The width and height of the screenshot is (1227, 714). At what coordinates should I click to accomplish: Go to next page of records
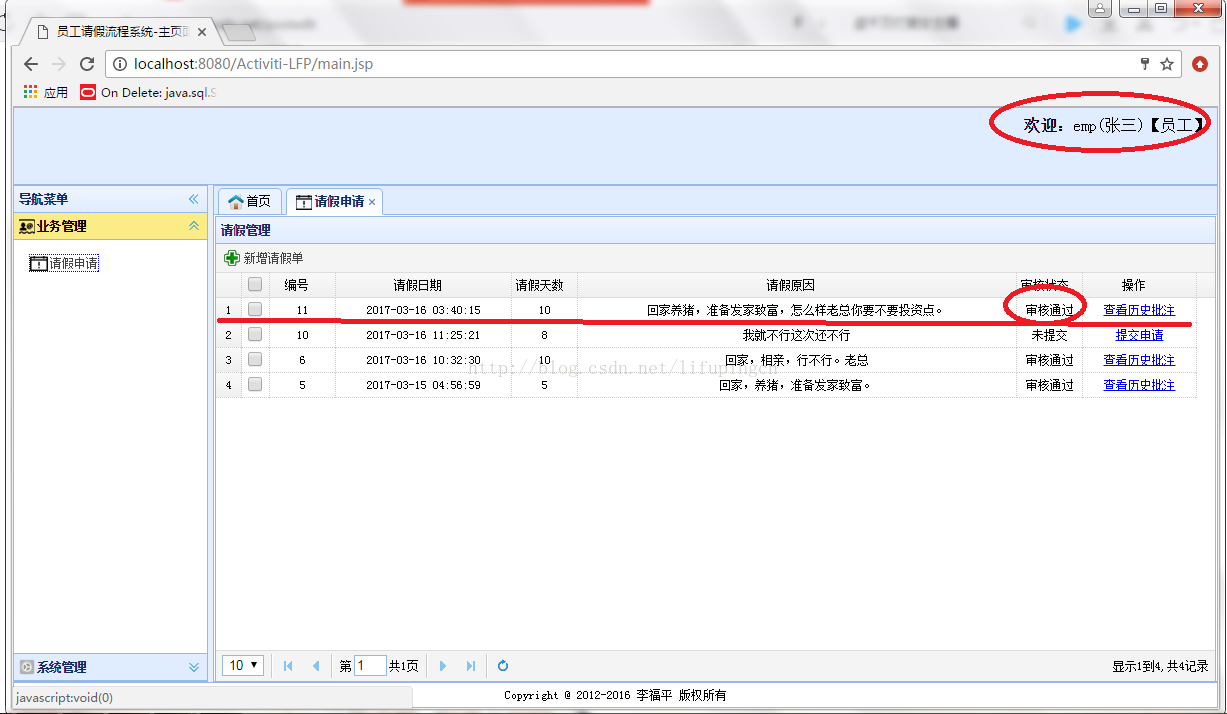(443, 666)
